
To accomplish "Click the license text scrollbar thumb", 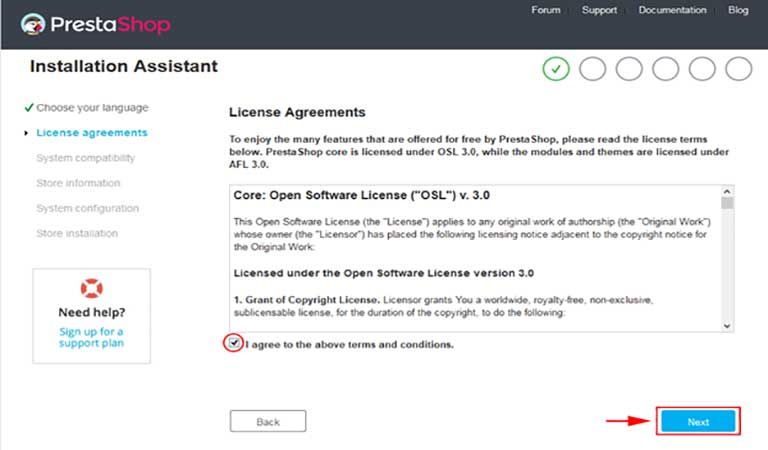I will tap(727, 203).
